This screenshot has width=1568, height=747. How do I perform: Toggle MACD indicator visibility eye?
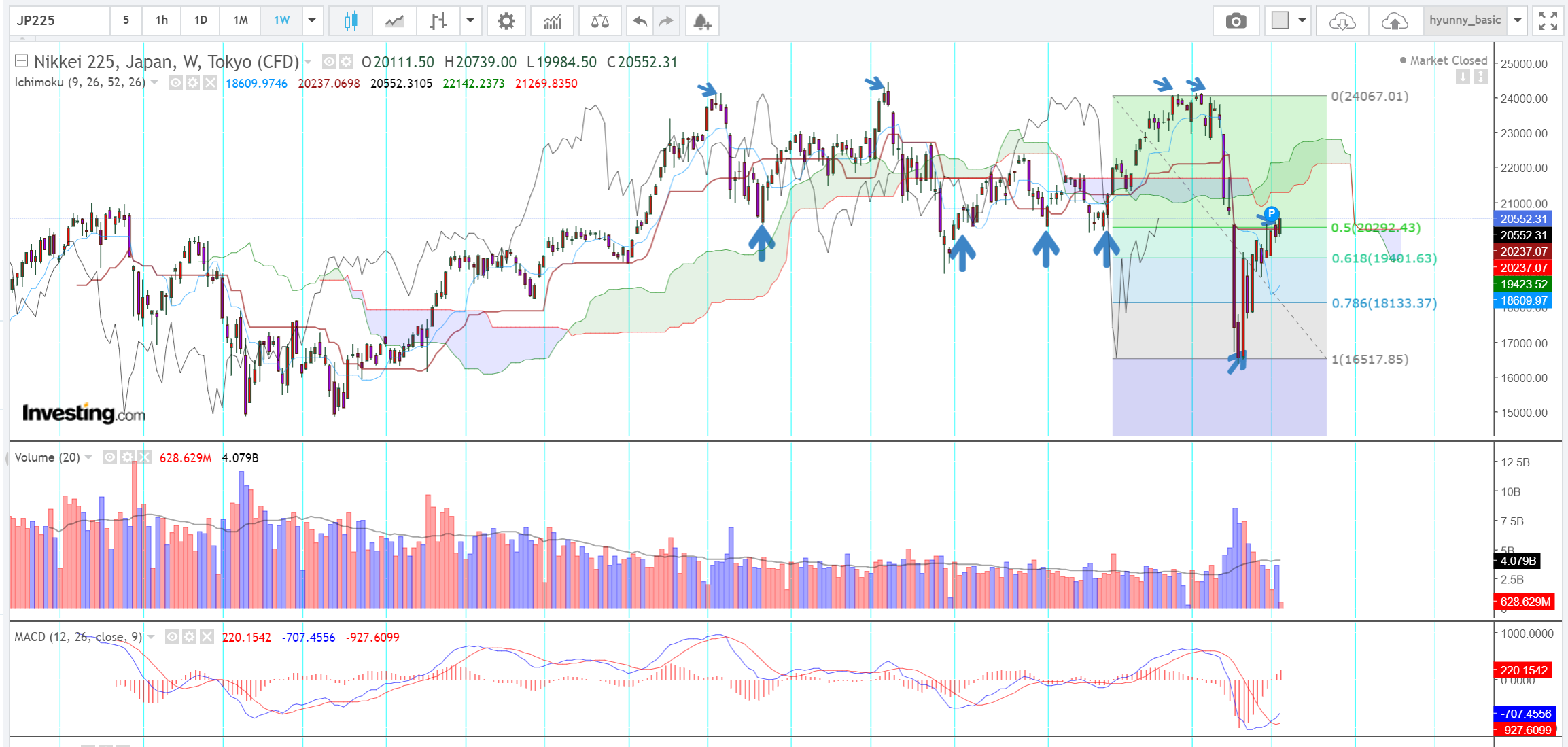(x=172, y=637)
